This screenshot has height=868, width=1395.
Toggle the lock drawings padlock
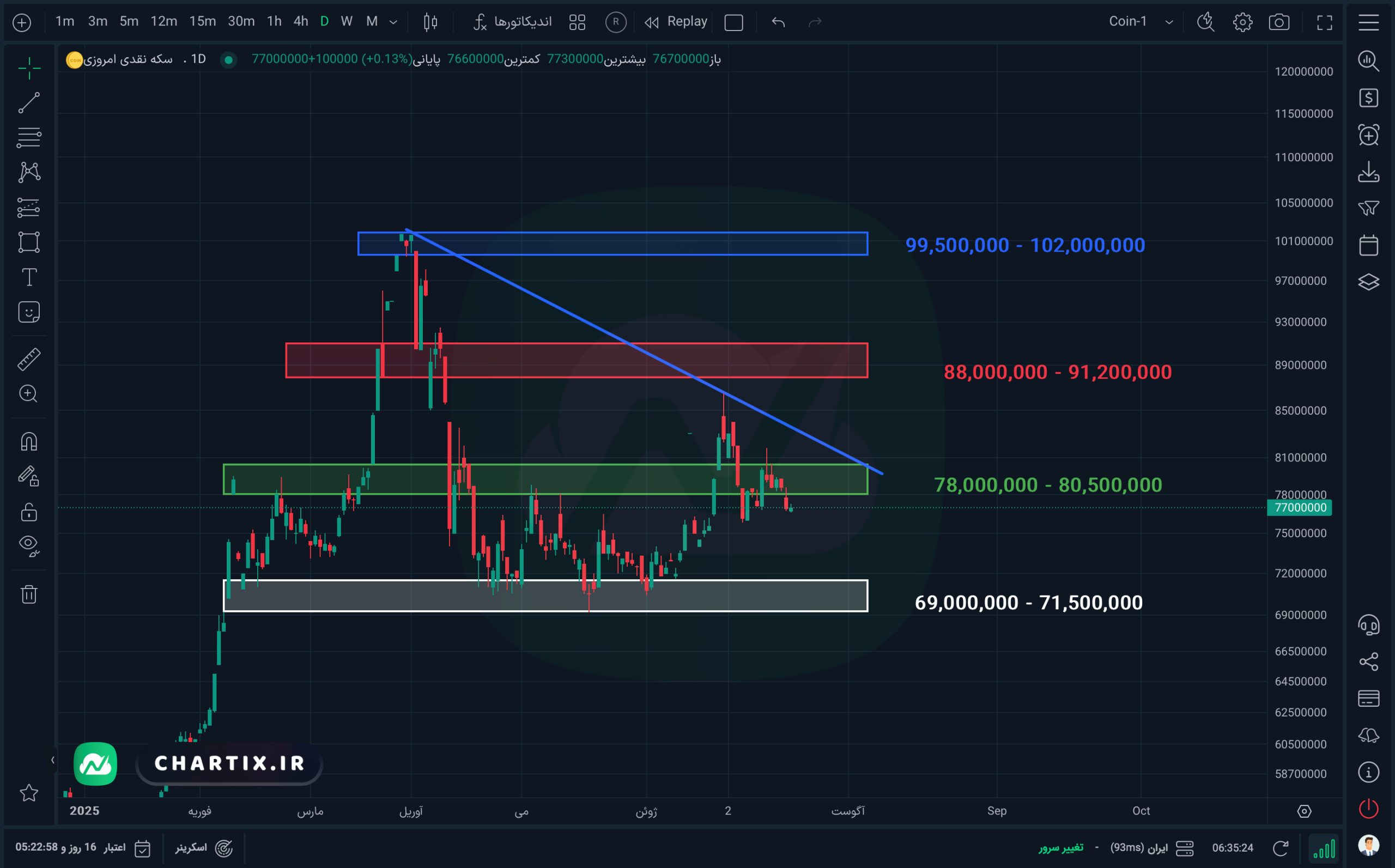[x=29, y=512]
